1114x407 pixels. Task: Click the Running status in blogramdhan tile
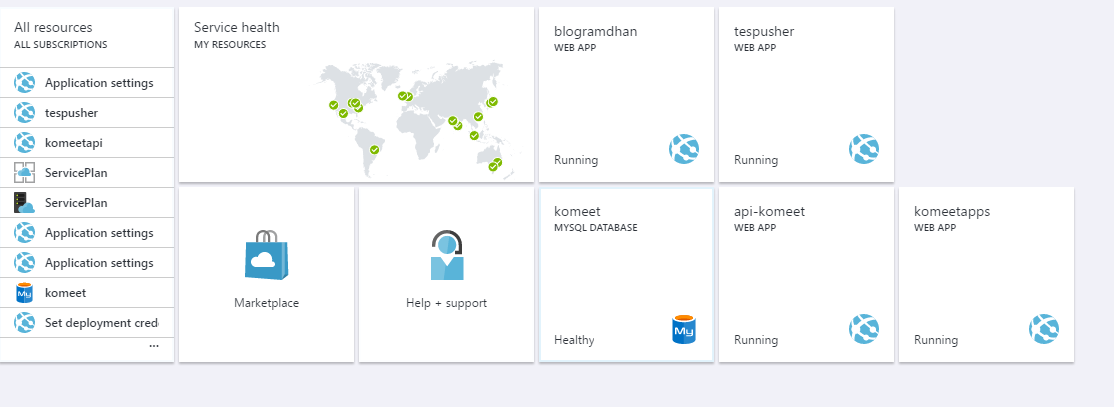click(x=576, y=160)
